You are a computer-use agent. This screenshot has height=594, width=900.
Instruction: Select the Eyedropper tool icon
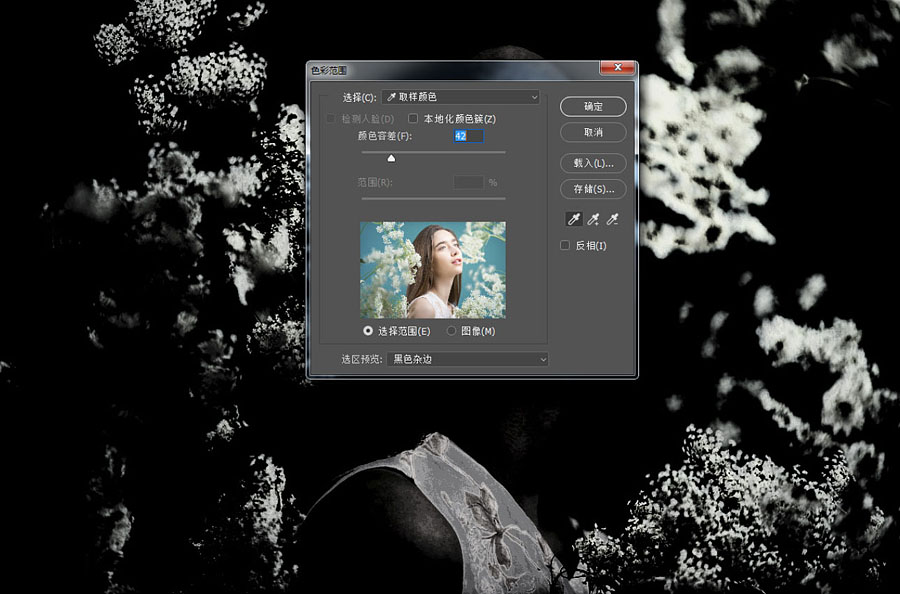(x=574, y=219)
